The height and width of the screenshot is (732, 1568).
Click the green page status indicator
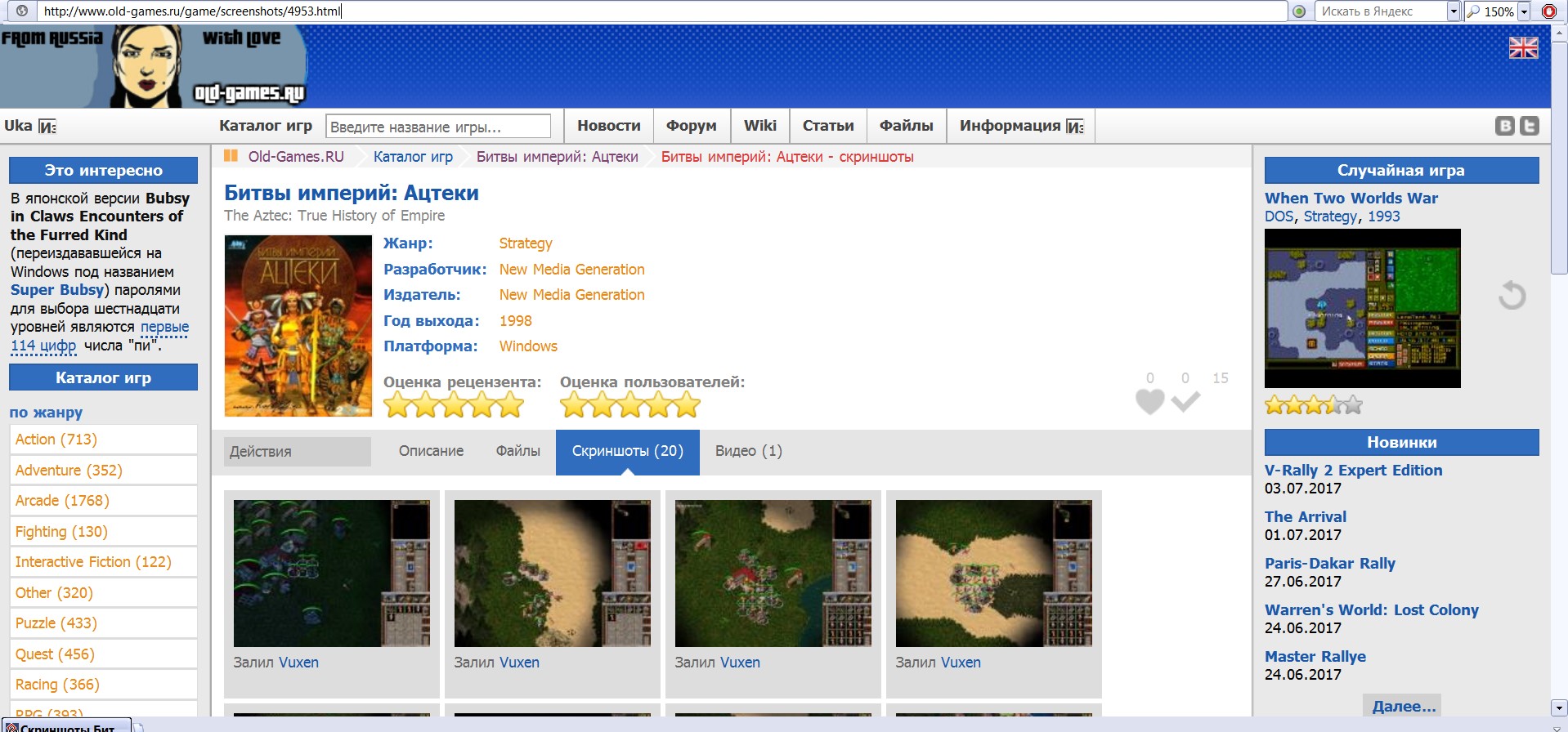pyautogui.click(x=1299, y=11)
